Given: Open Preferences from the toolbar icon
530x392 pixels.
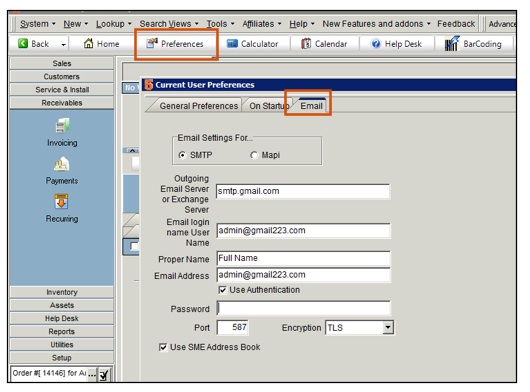Looking at the screenshot, I should (x=152, y=43).
